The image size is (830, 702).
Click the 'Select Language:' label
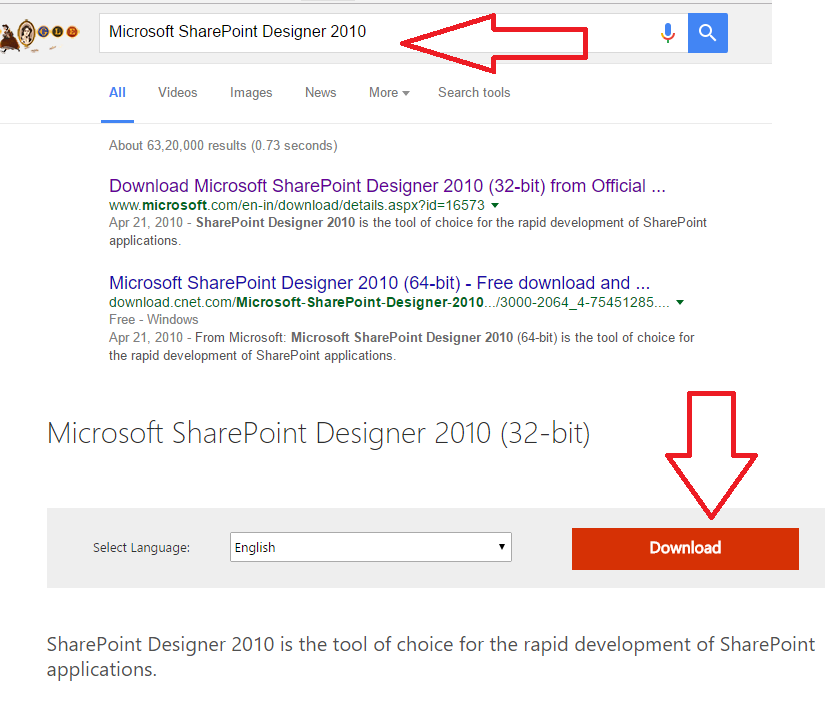(x=141, y=547)
